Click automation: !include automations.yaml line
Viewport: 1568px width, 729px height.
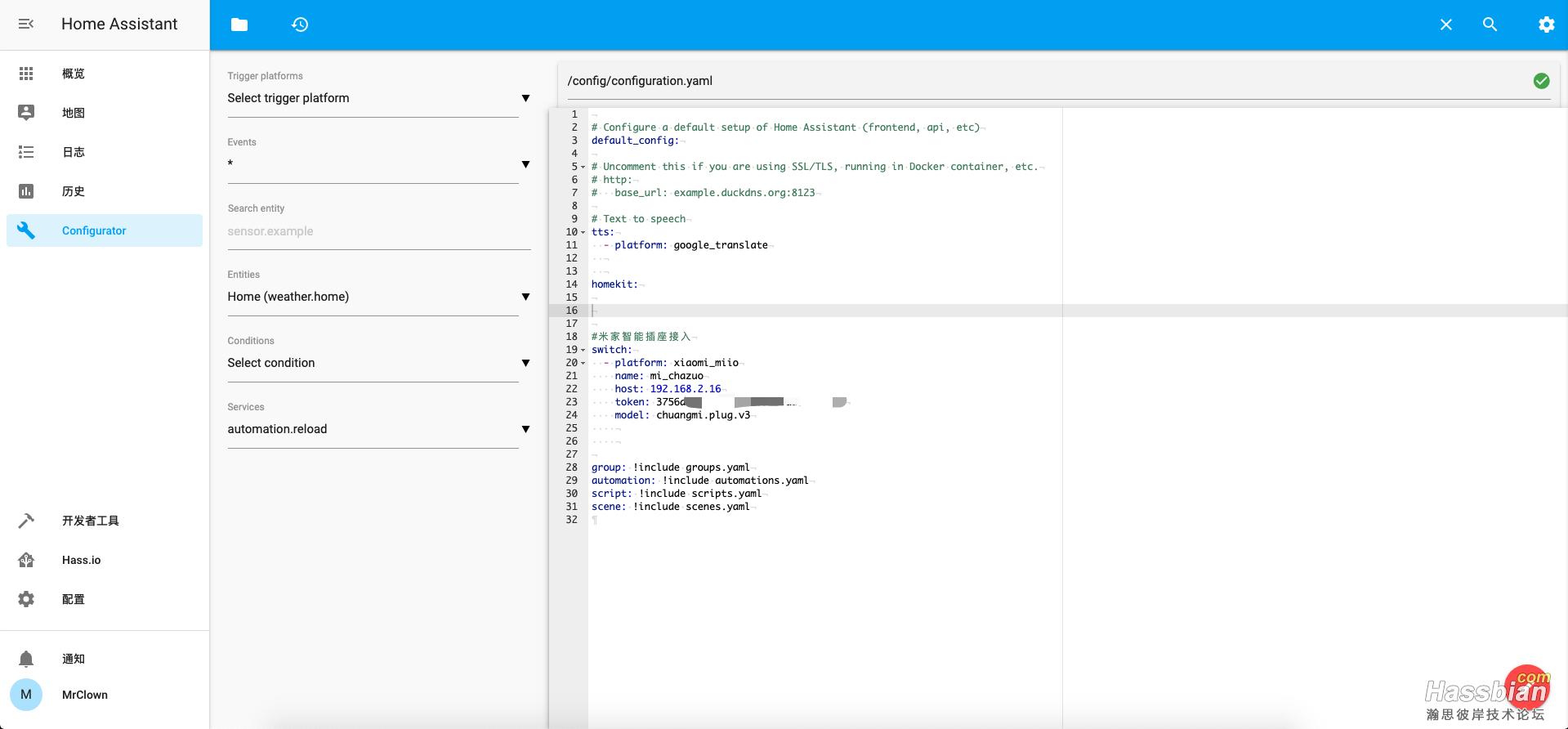(700, 481)
